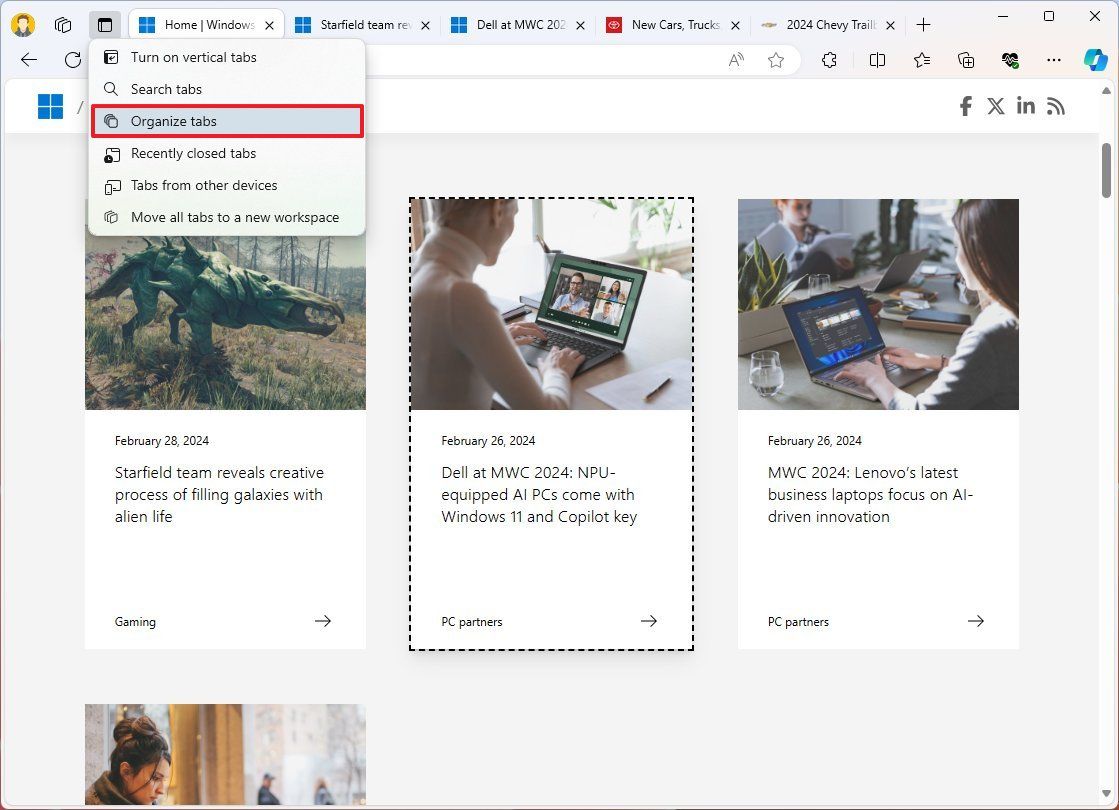
Task: Open the Lenovo MWC 2024 article arrow
Action: 975,621
